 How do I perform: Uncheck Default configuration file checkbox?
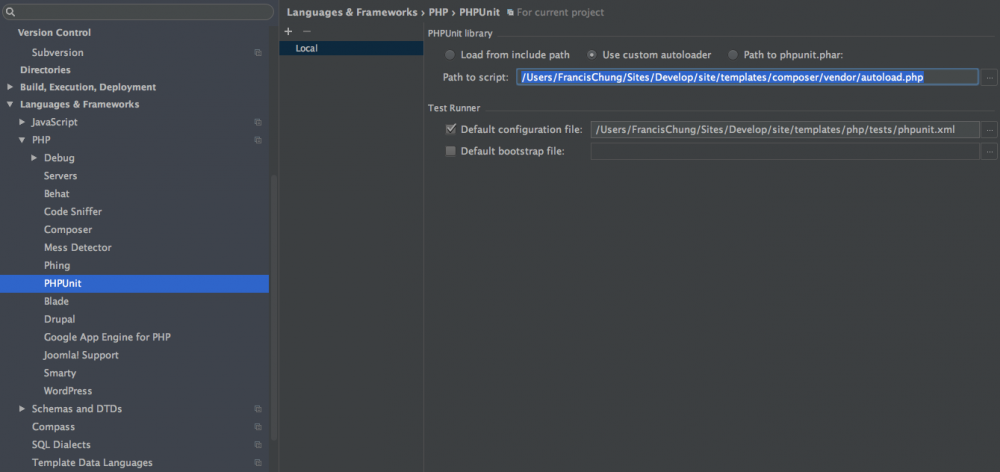(x=451, y=129)
